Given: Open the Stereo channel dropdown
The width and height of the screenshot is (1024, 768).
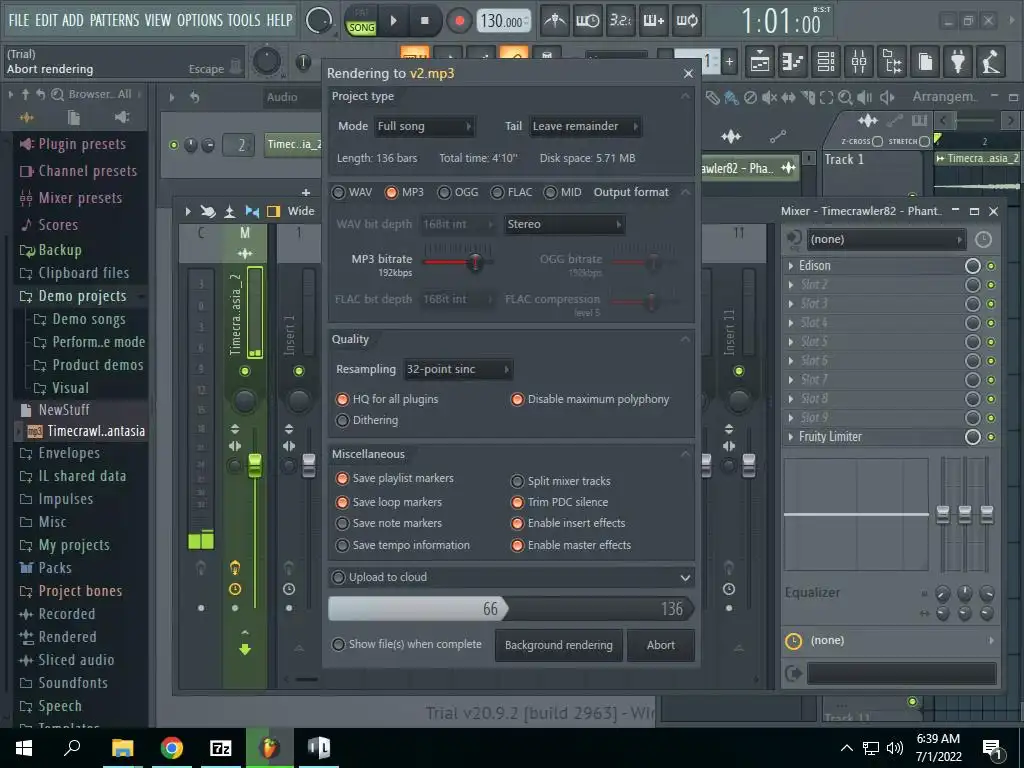Looking at the screenshot, I should tap(564, 224).
